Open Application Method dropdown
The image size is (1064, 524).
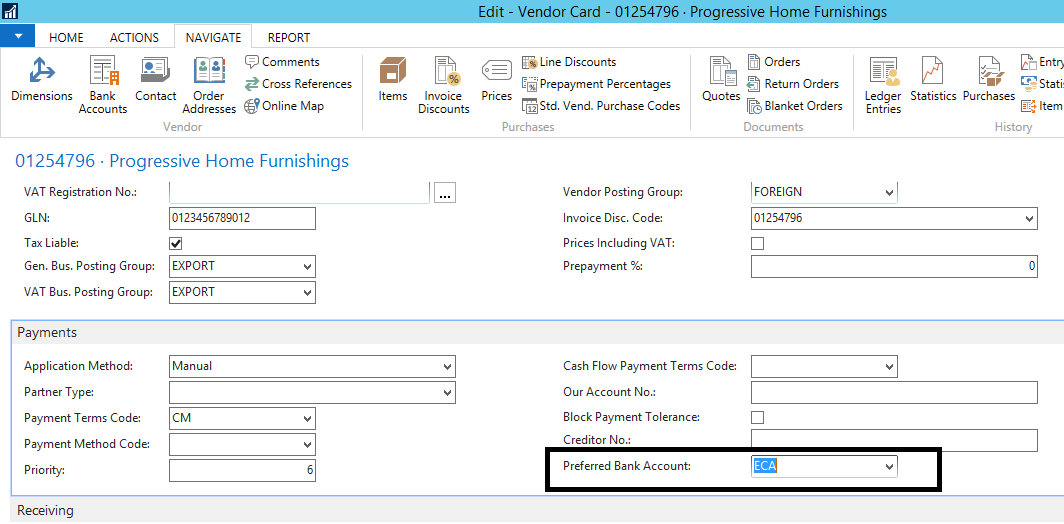(448, 367)
